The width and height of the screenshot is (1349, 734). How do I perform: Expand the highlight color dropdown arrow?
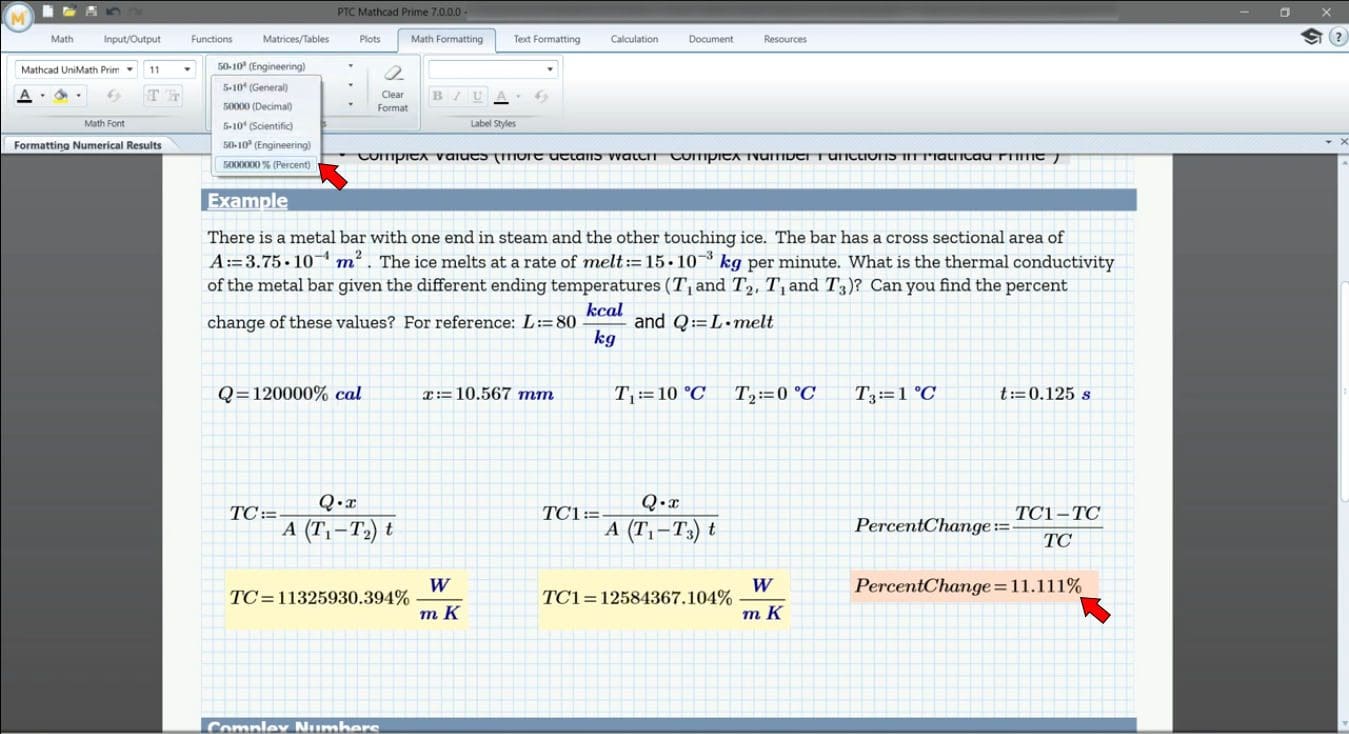click(x=78, y=96)
